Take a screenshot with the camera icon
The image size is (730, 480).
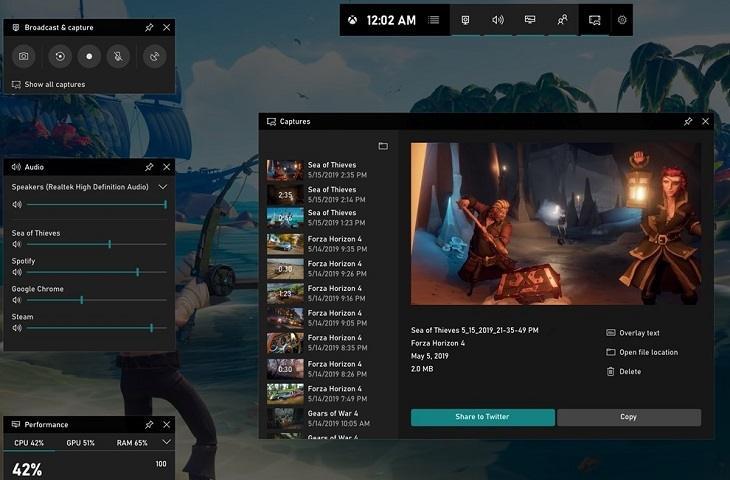tap(23, 56)
